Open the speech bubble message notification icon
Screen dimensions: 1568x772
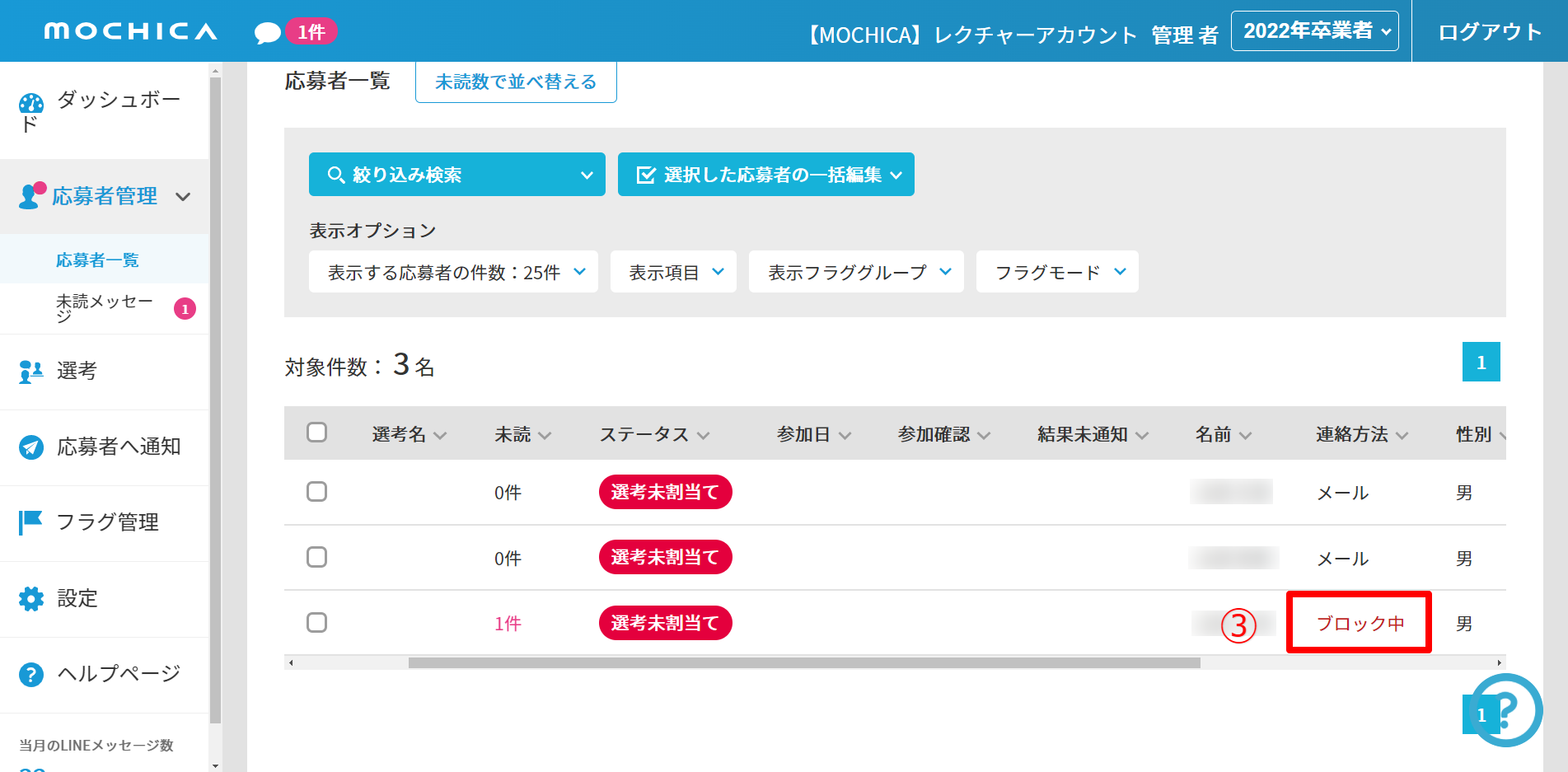(x=267, y=33)
